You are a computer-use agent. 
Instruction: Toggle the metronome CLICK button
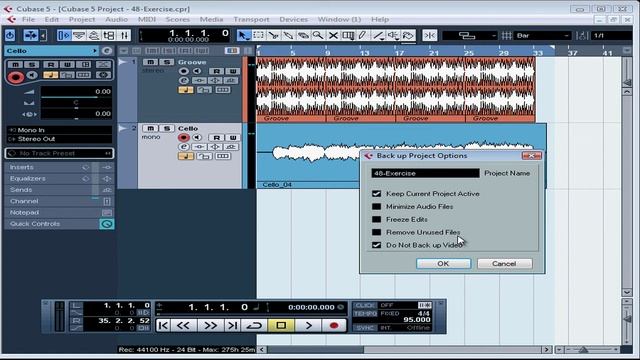(x=364, y=305)
